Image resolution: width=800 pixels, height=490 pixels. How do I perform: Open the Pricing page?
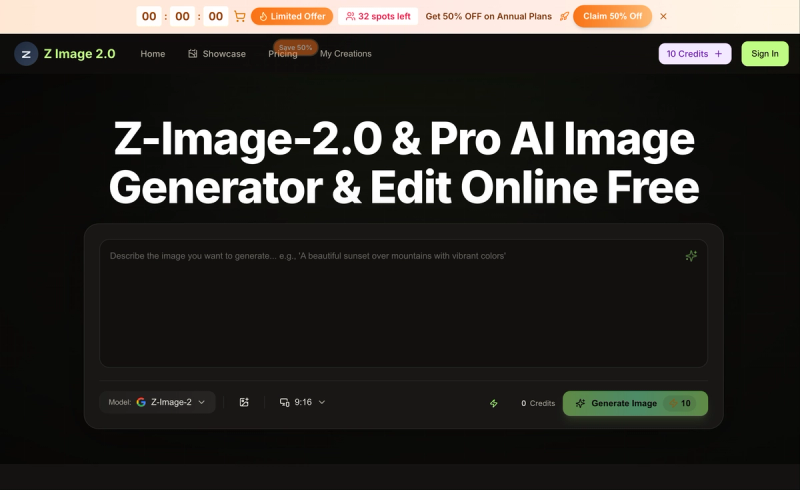pos(283,55)
